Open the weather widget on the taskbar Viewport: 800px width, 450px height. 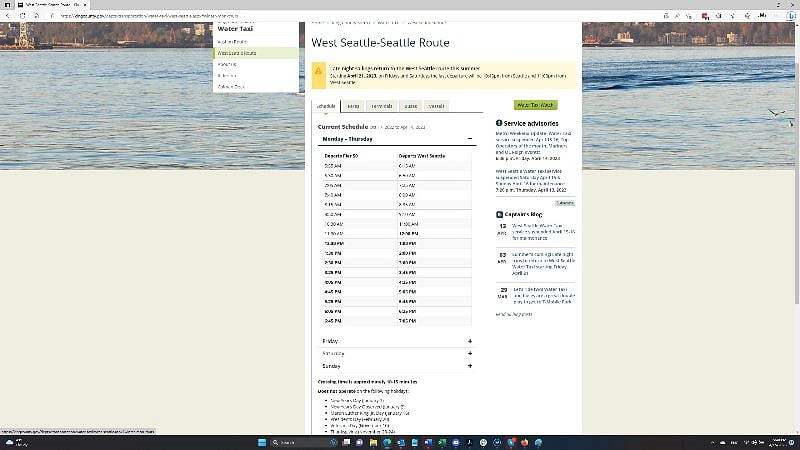[15, 442]
